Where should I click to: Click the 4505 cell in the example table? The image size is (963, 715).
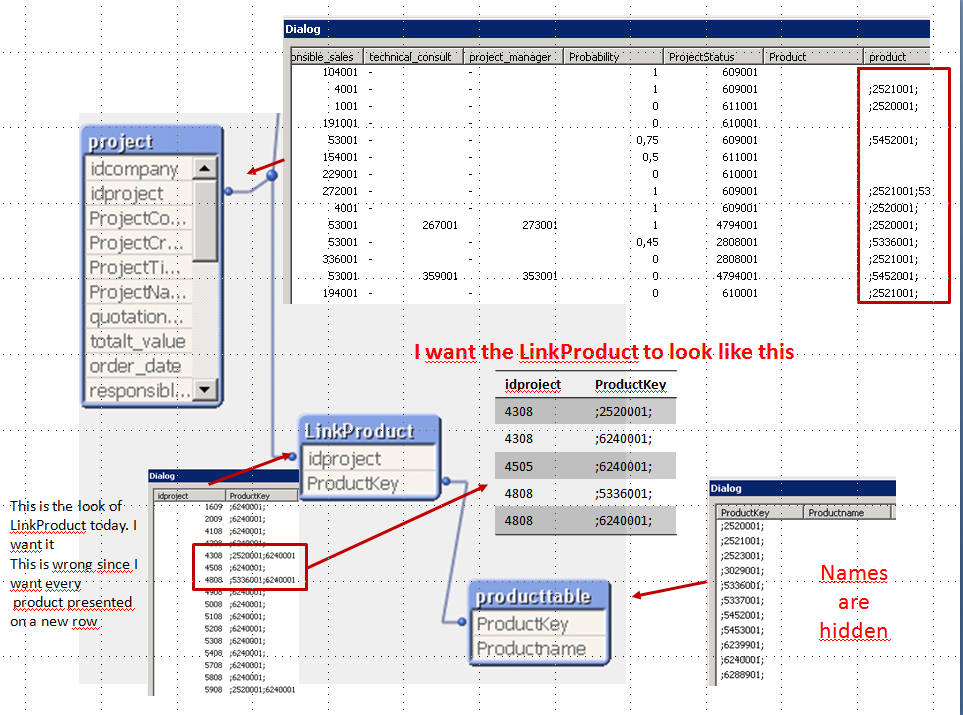pyautogui.click(x=518, y=466)
